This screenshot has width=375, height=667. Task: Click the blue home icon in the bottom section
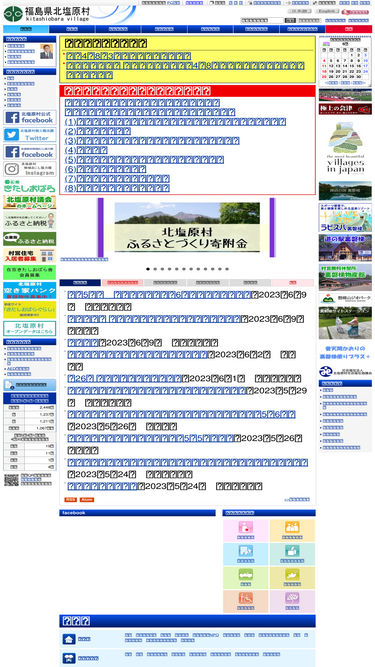pyautogui.click(x=69, y=639)
